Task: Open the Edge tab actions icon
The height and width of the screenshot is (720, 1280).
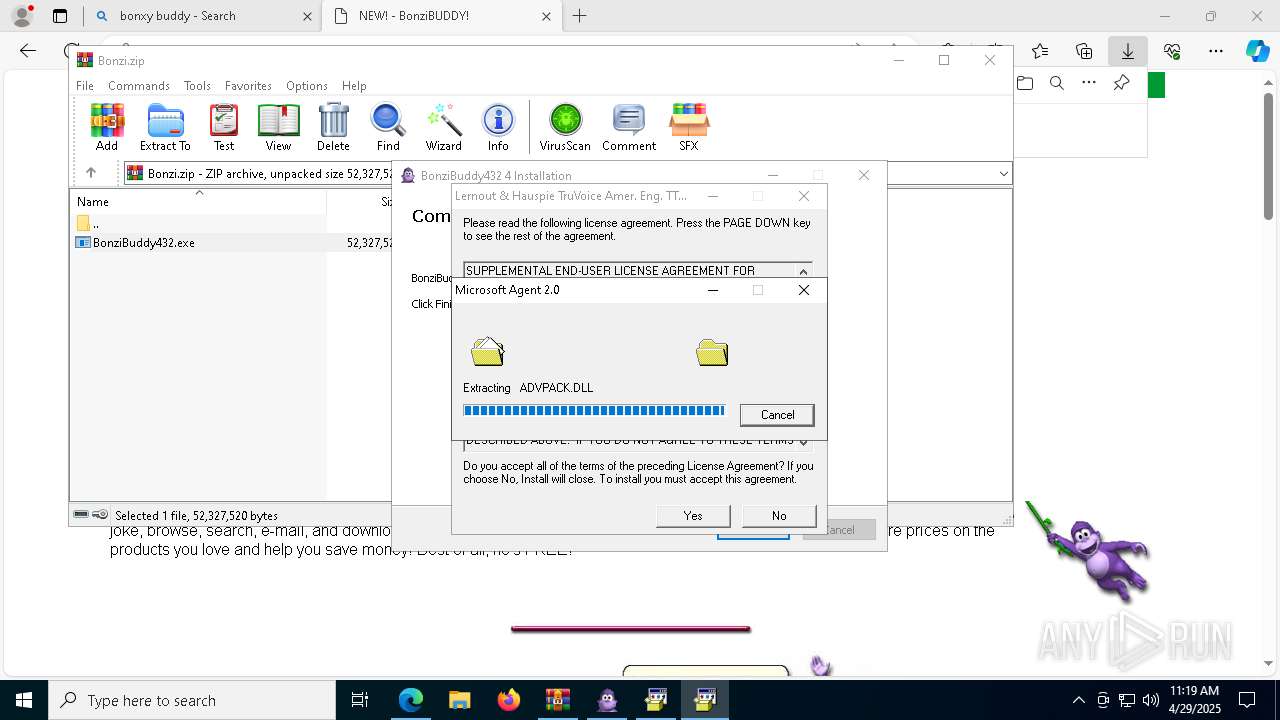Action: (x=60, y=16)
